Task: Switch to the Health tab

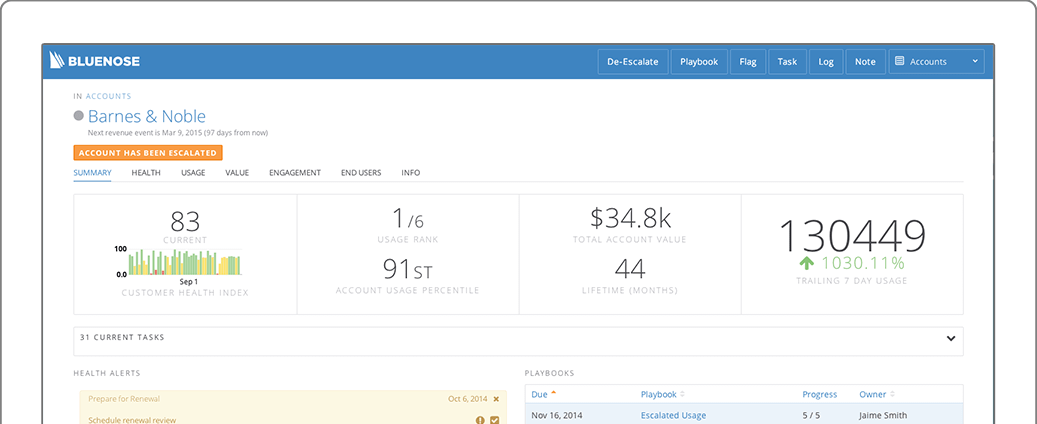Action: coord(146,173)
